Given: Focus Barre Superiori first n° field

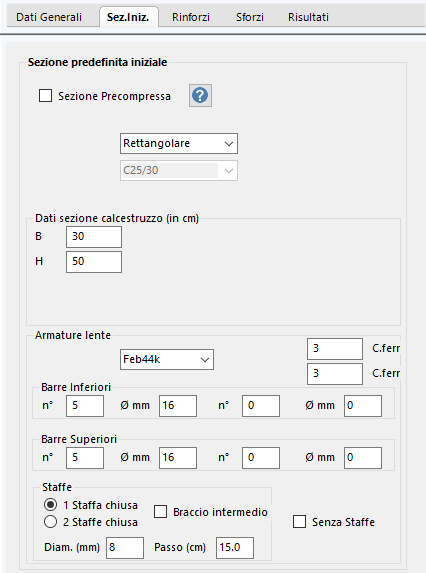Looking at the screenshot, I should coord(85,458).
